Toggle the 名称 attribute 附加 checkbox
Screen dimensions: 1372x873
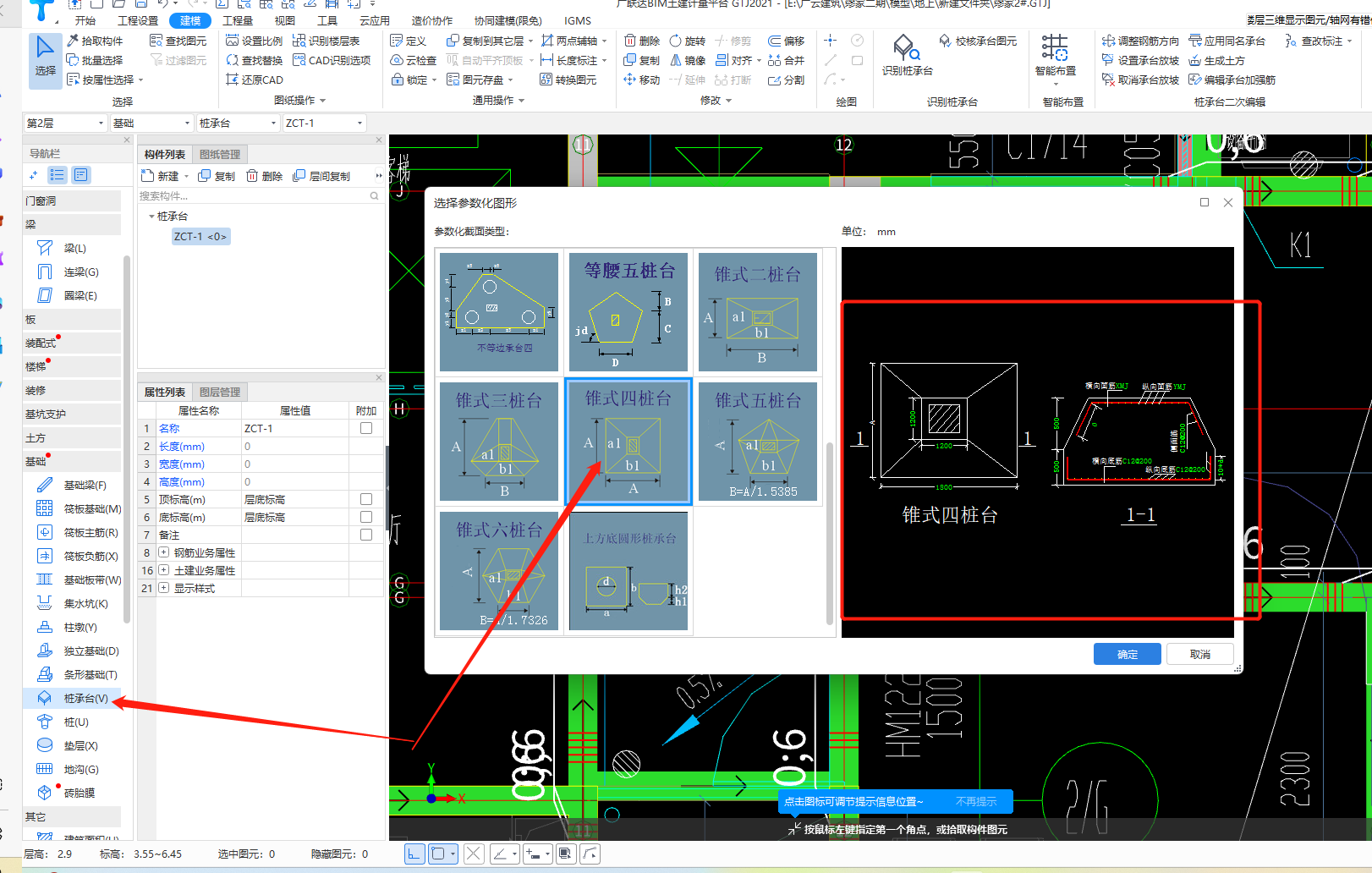(366, 428)
